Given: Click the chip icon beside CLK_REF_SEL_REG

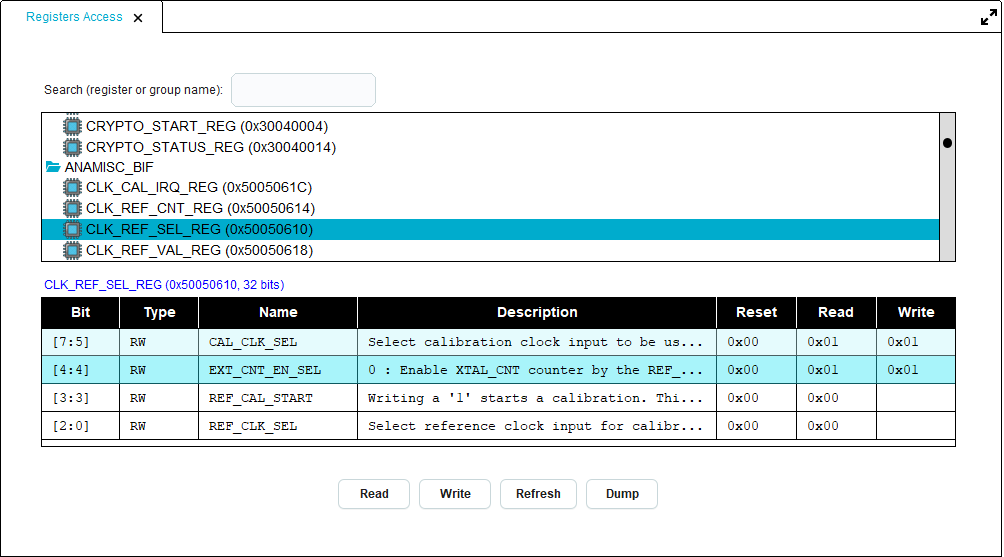Looking at the screenshot, I should point(72,229).
